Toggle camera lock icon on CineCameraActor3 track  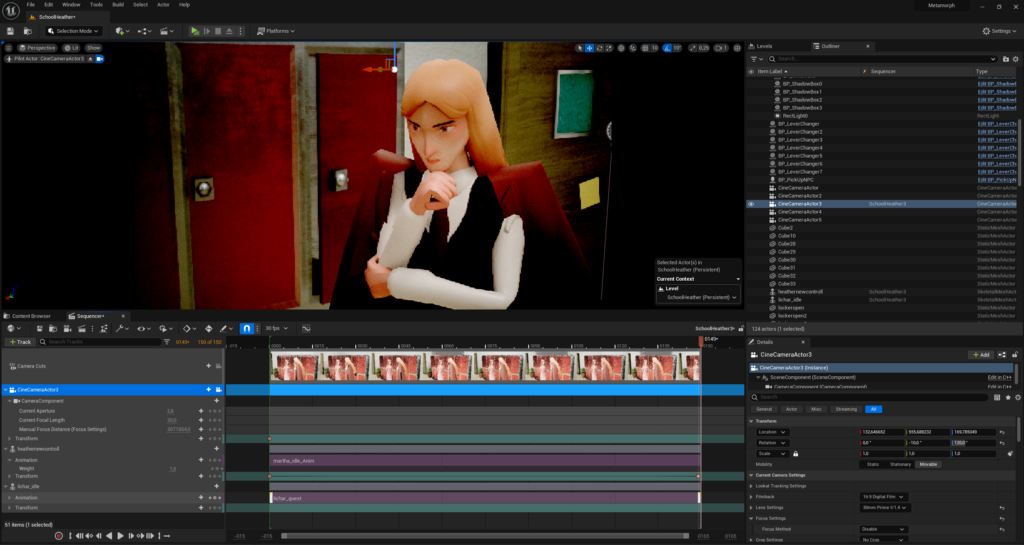[219, 390]
